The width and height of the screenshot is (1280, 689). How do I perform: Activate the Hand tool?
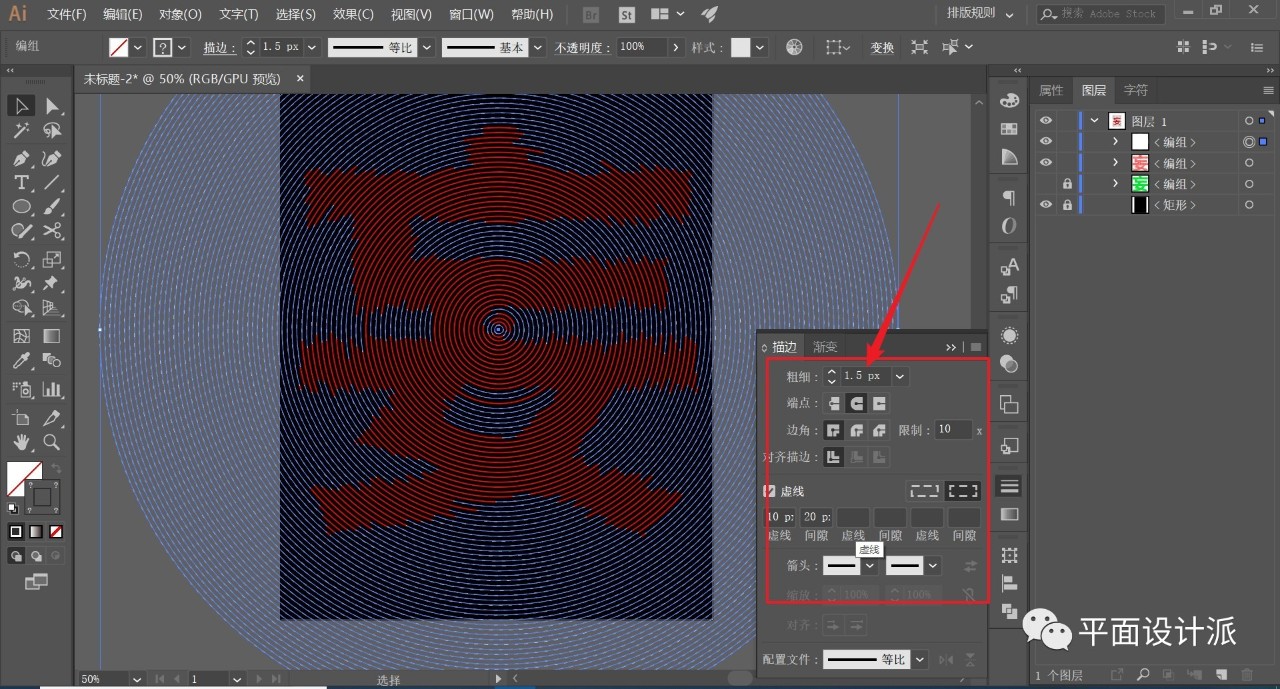(21, 442)
